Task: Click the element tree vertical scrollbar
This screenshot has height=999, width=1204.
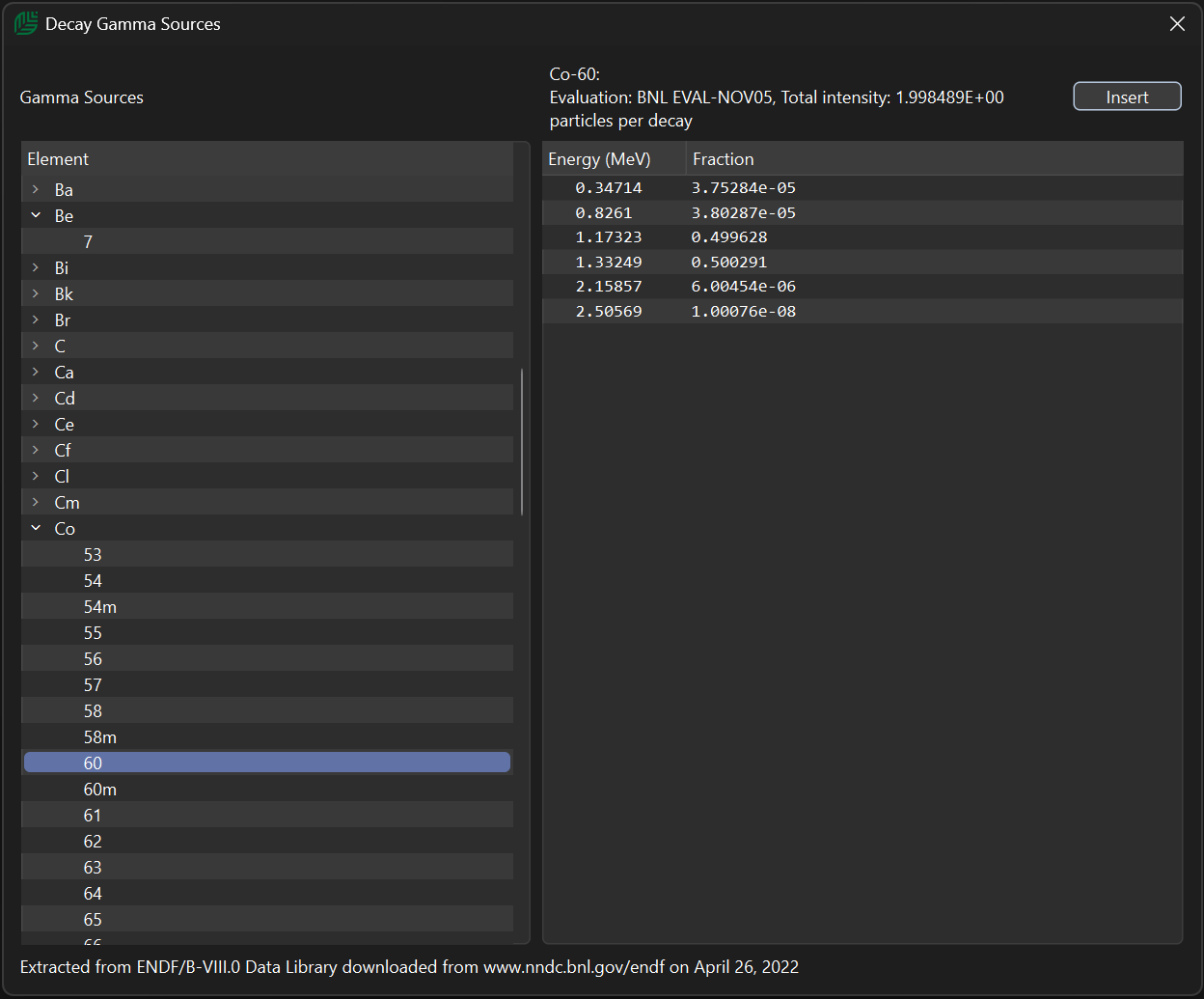Action: click(522, 441)
